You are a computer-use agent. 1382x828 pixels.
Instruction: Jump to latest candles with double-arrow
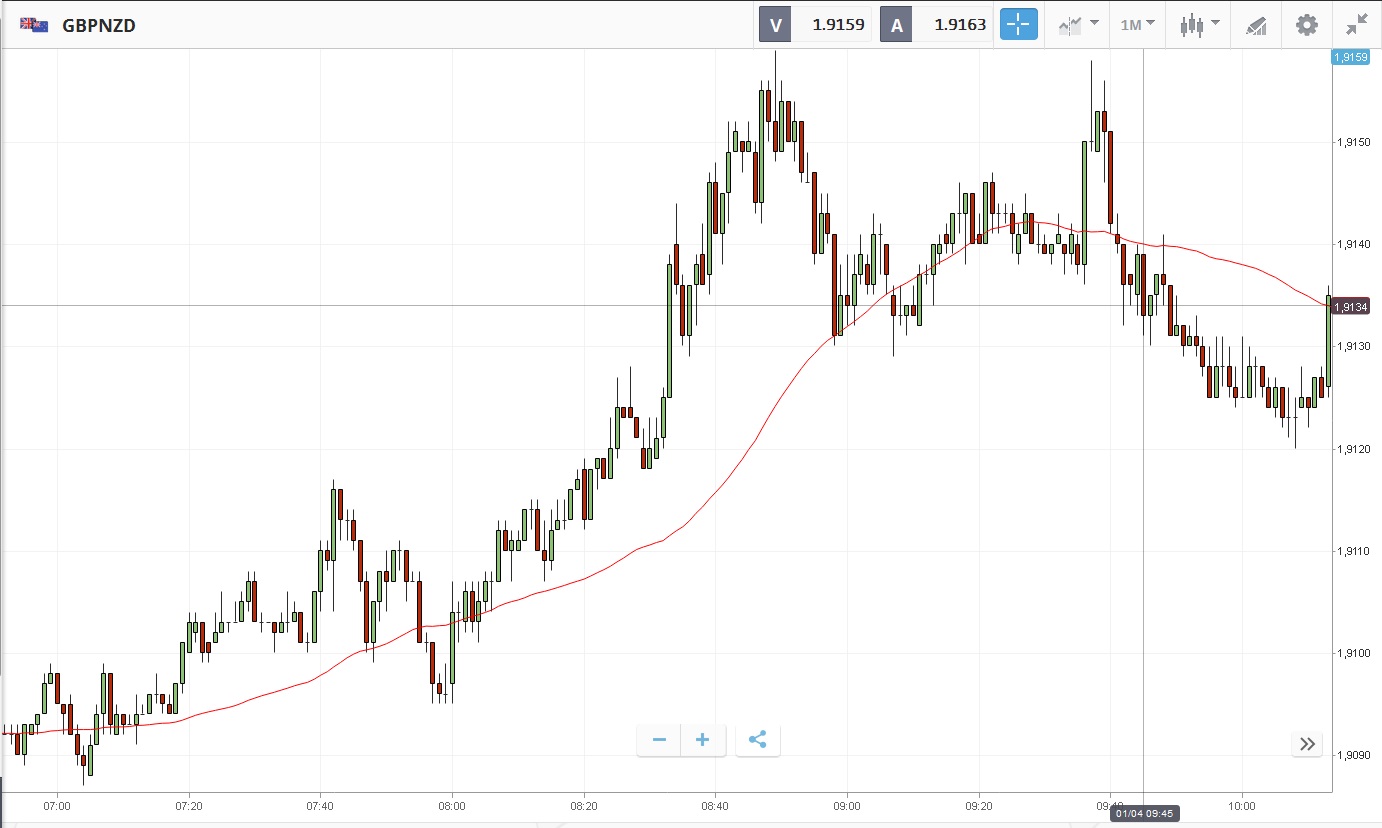click(1307, 743)
